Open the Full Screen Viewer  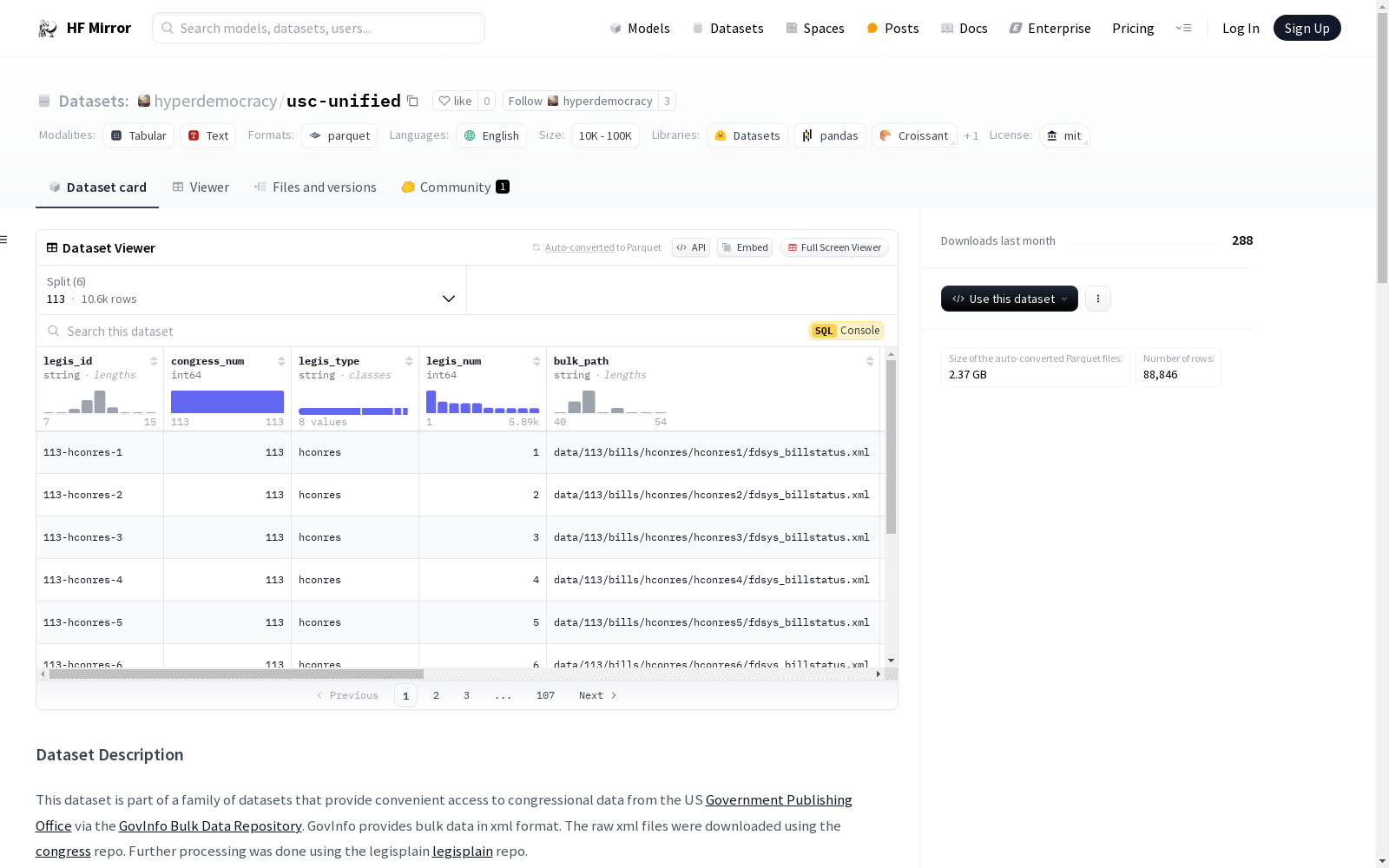(x=834, y=247)
